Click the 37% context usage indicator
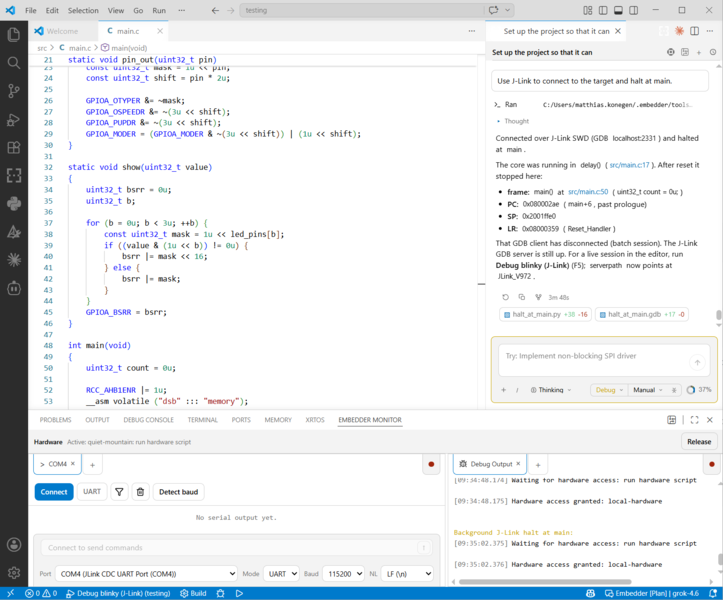This screenshot has width=723, height=600. [x=699, y=390]
